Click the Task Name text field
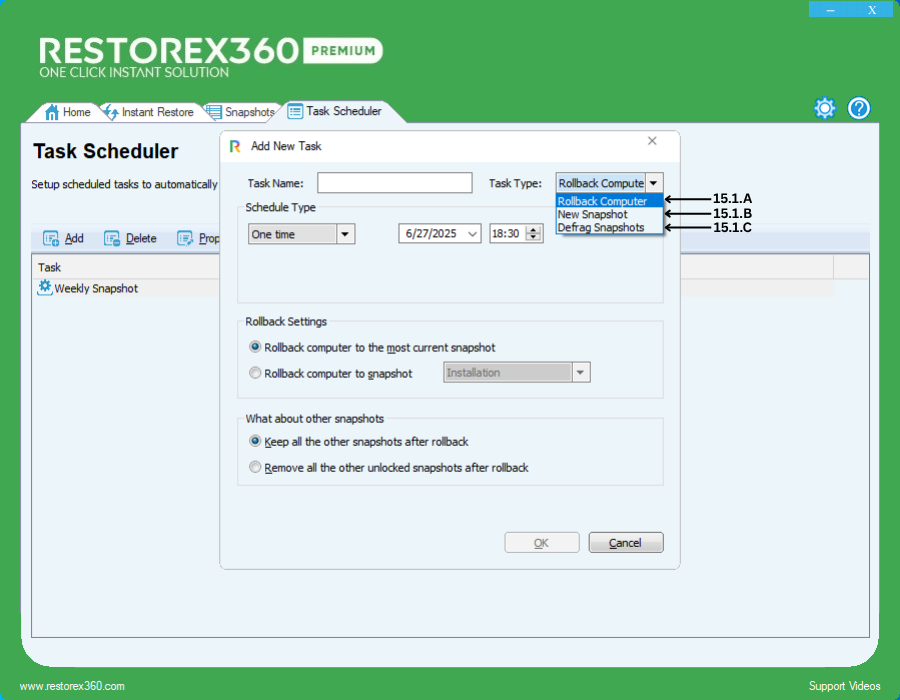The image size is (900, 700). (394, 183)
